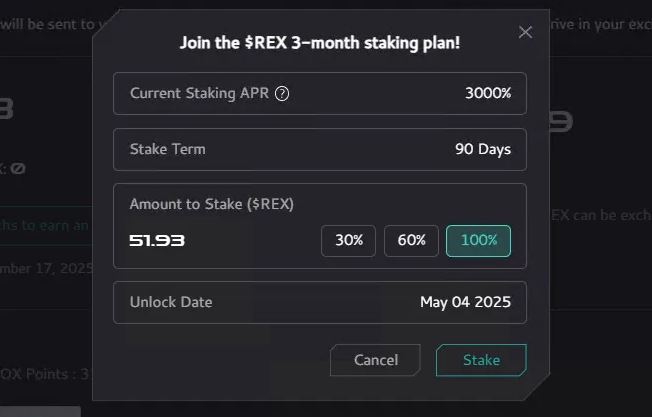Click the Stake Term label
Viewport: 652px width, 417px height.
167,149
